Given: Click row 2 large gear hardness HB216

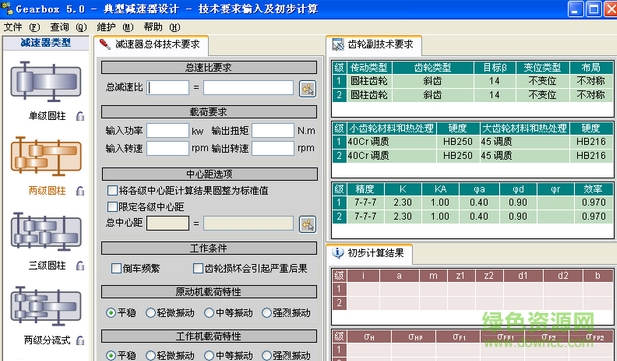Looking at the screenshot, I should coord(591,156).
